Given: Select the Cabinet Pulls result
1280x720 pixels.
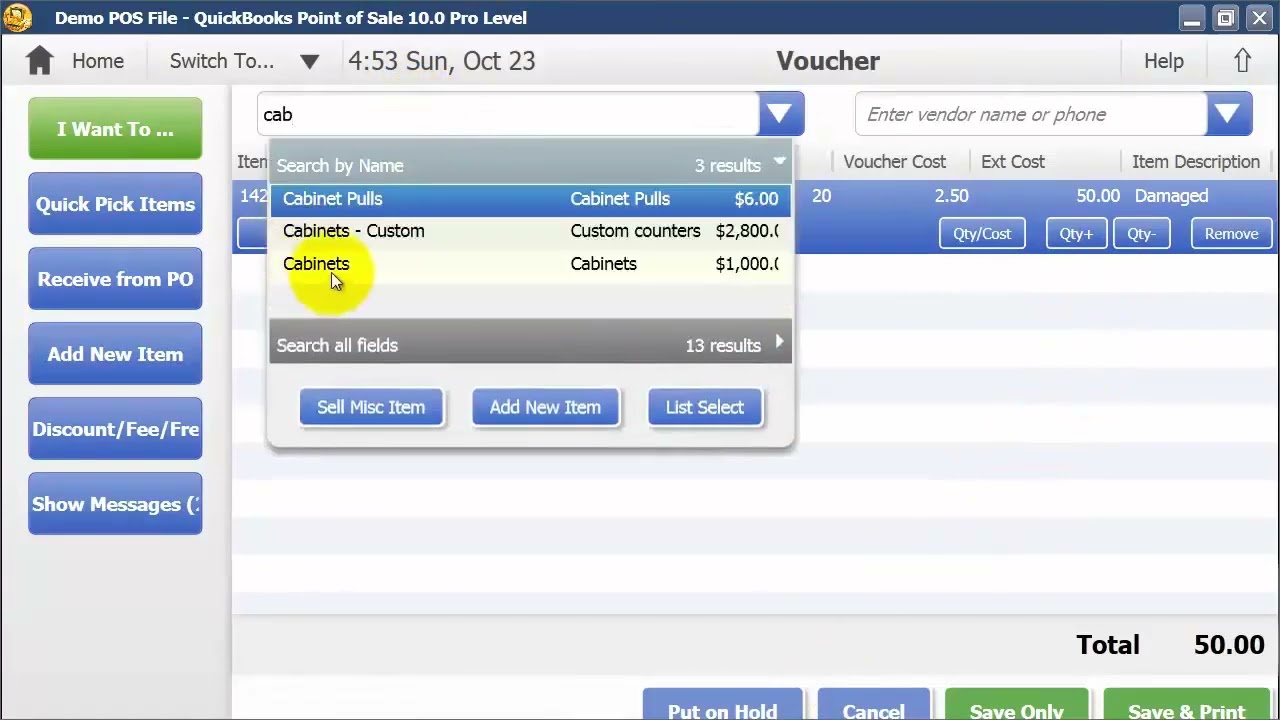Looking at the screenshot, I should point(530,198).
